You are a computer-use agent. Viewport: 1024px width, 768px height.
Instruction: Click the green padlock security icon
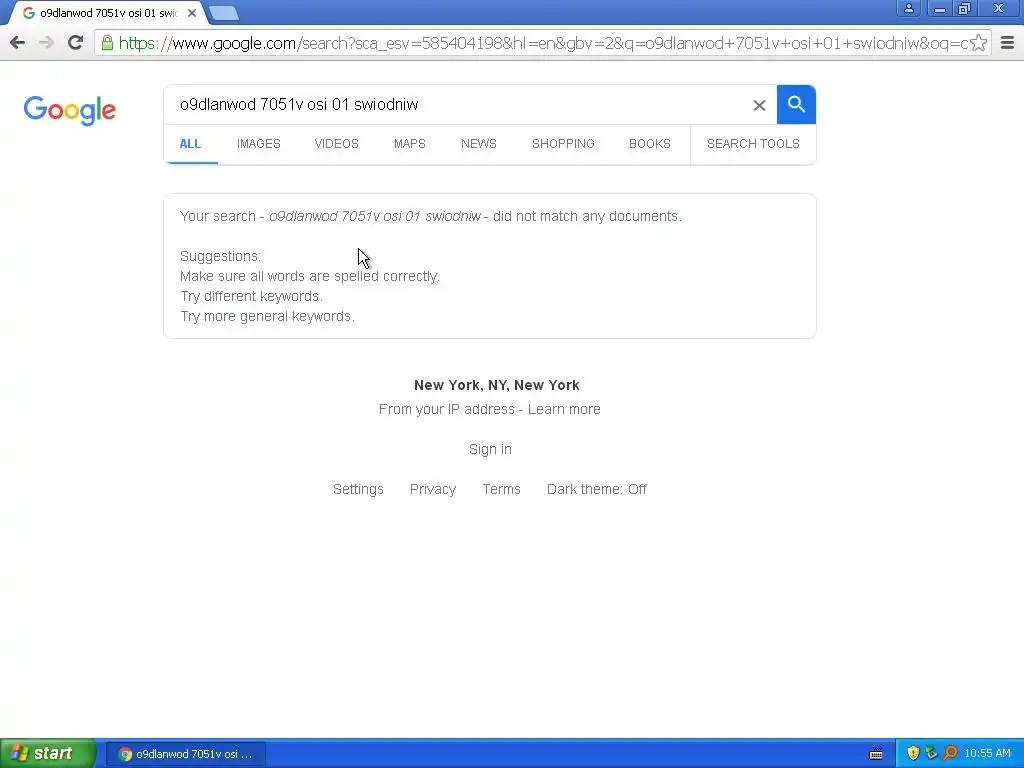(107, 43)
